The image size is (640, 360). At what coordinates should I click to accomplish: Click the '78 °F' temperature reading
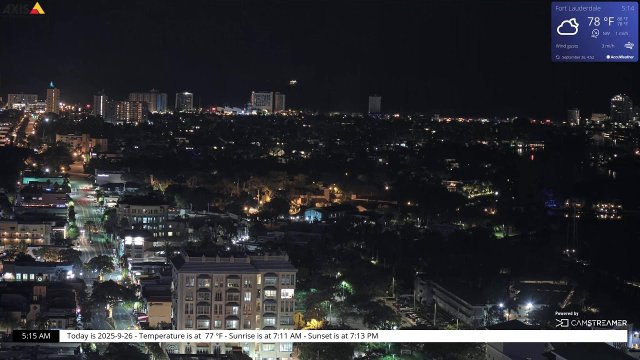(x=601, y=21)
